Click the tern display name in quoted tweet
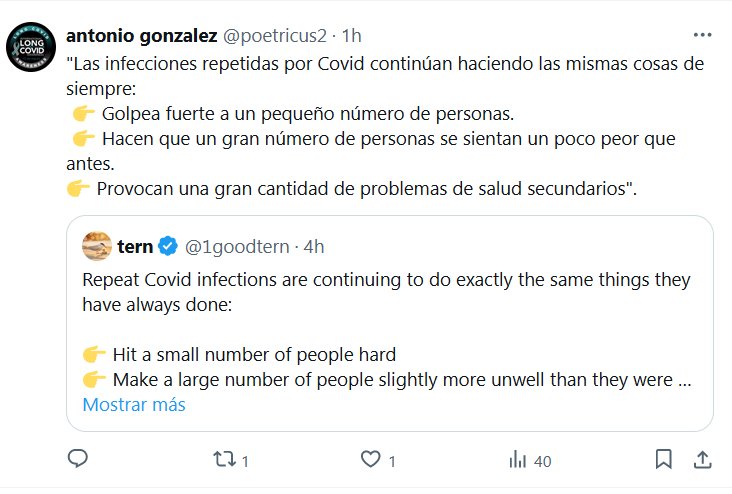This screenshot has width=732, height=494. coord(135,247)
